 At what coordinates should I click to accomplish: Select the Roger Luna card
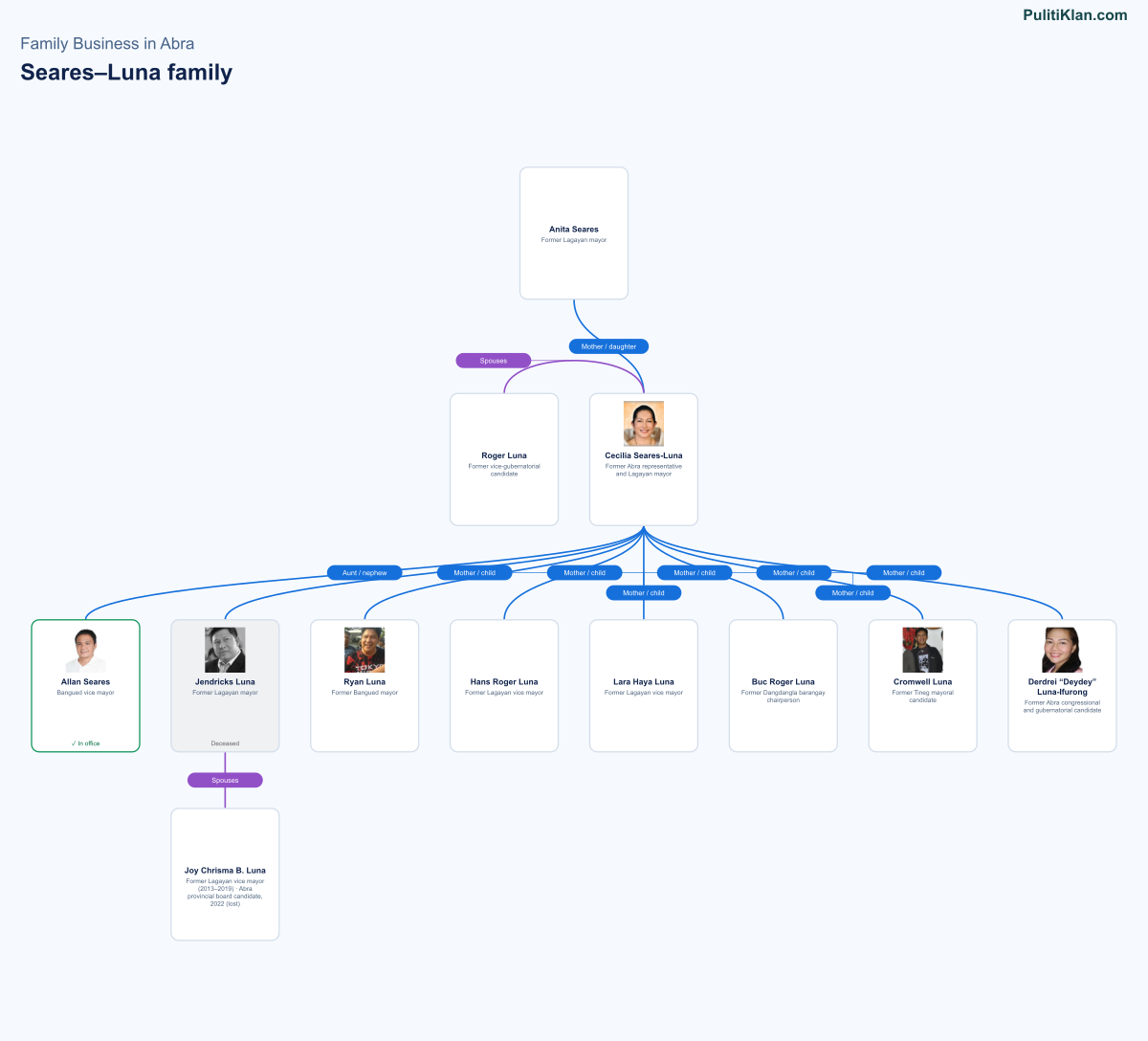click(504, 459)
